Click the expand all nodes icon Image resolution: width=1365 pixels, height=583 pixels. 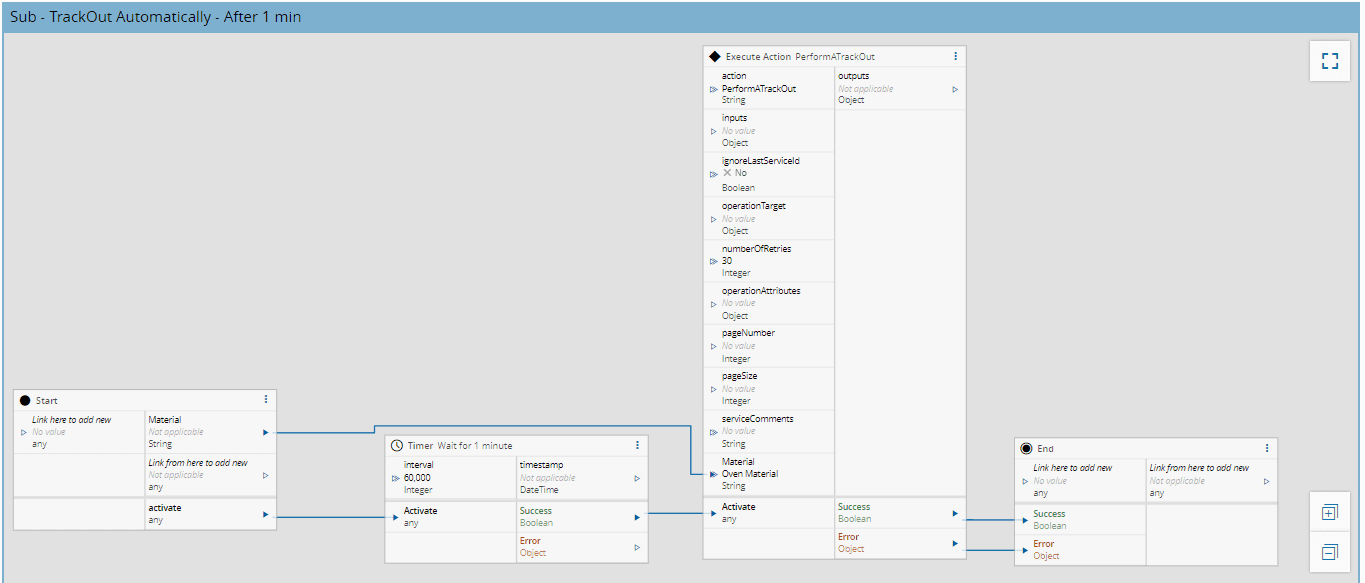coord(1329,513)
